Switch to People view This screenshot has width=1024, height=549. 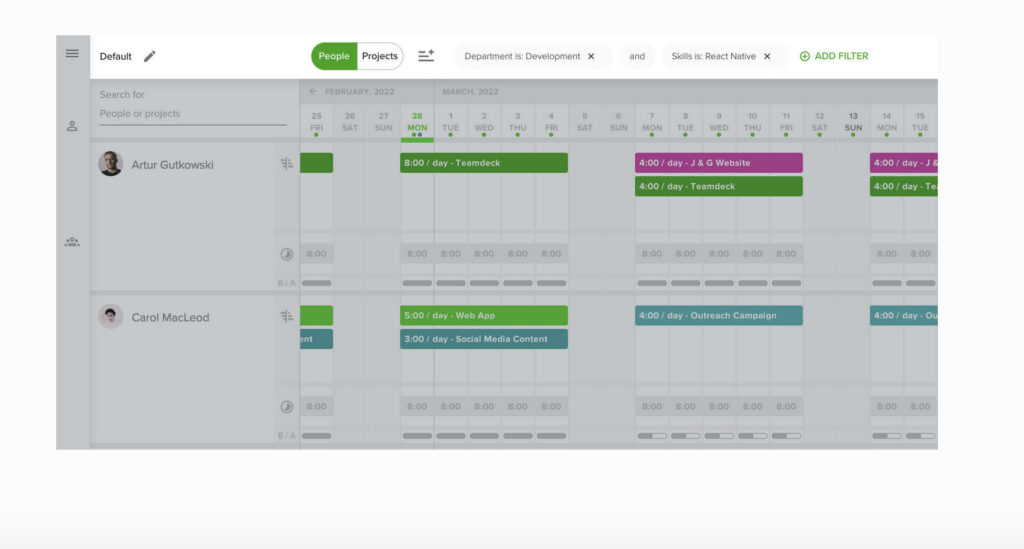(334, 56)
